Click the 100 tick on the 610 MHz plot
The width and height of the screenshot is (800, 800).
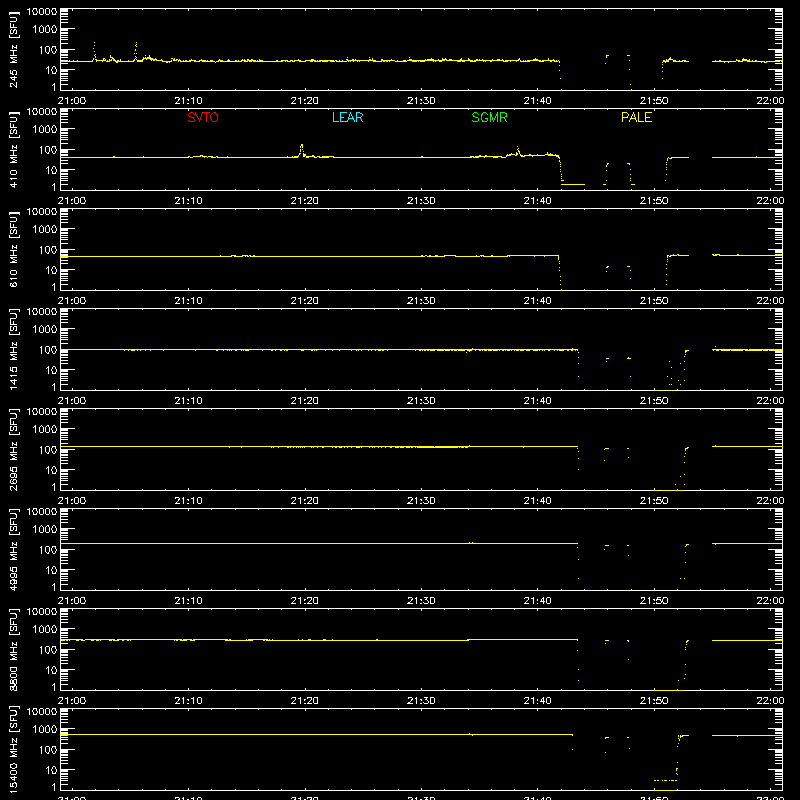coord(48,250)
